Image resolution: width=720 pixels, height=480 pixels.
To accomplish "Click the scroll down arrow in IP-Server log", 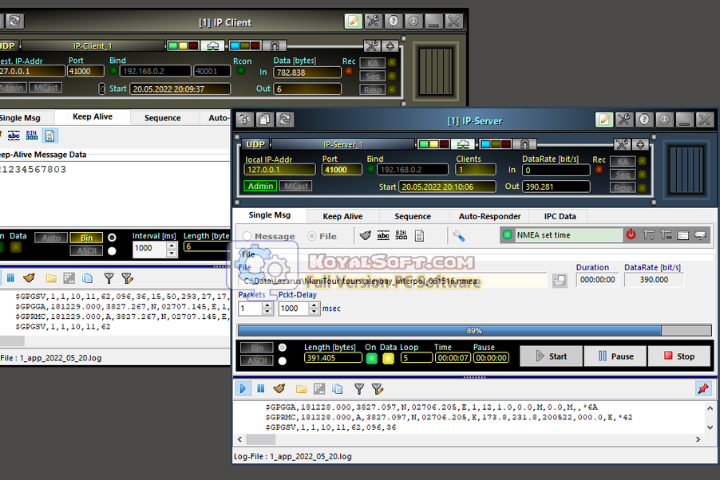I will point(710,427).
